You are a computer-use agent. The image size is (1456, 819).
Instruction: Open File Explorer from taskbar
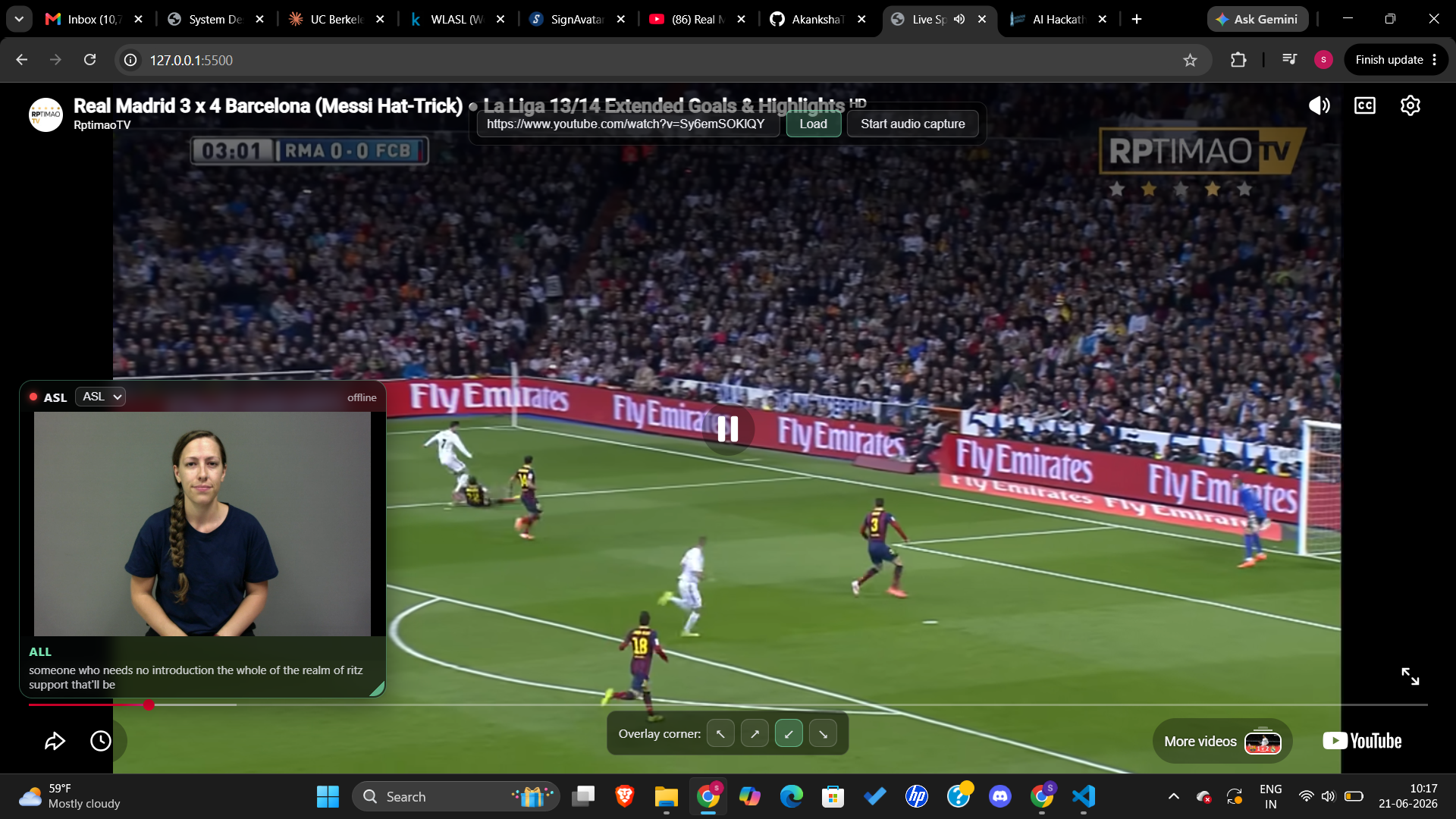coord(667,796)
